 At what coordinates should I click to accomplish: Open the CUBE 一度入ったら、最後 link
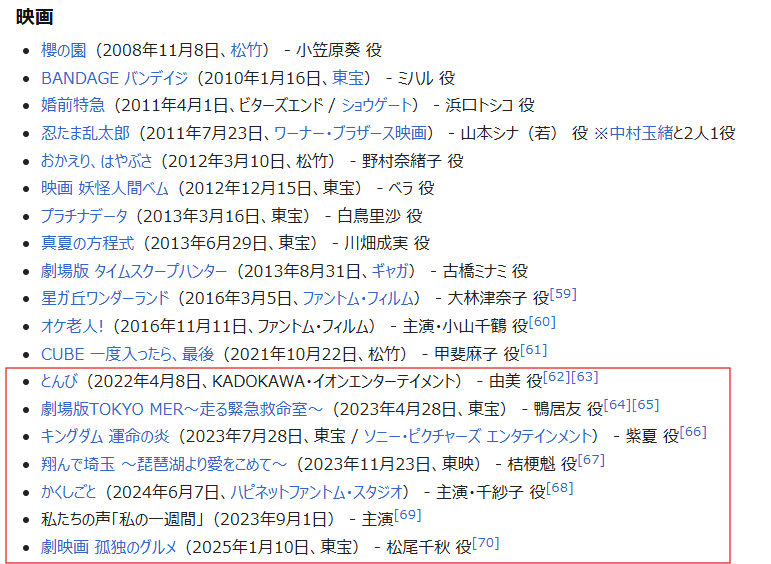(x=128, y=354)
